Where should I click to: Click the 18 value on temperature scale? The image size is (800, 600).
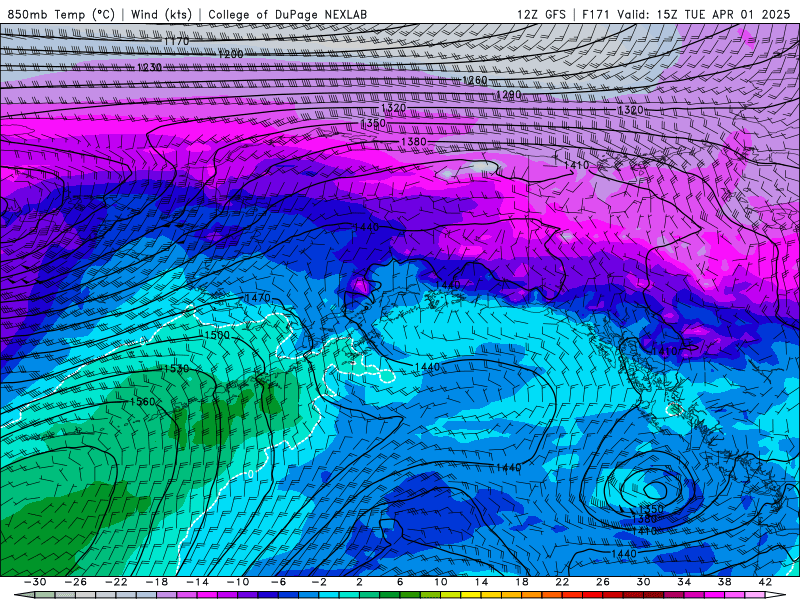point(522,582)
